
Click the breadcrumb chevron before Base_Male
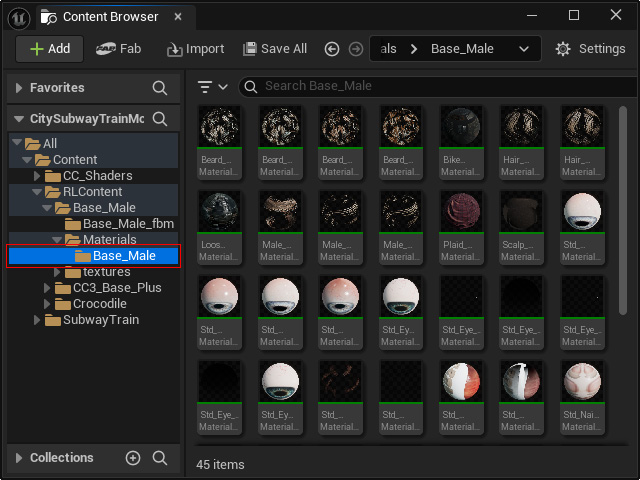click(x=414, y=49)
